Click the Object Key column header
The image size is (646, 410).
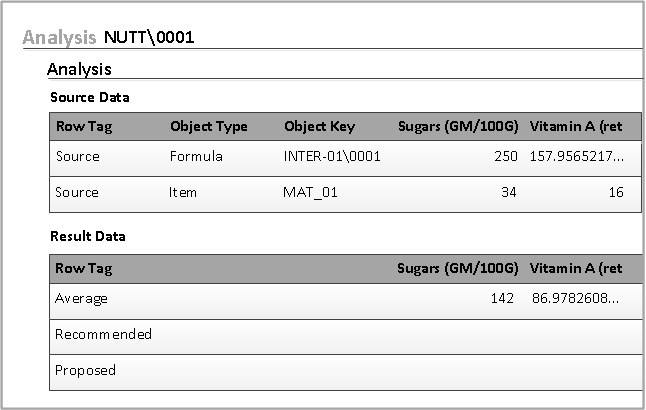pyautogui.click(x=319, y=127)
